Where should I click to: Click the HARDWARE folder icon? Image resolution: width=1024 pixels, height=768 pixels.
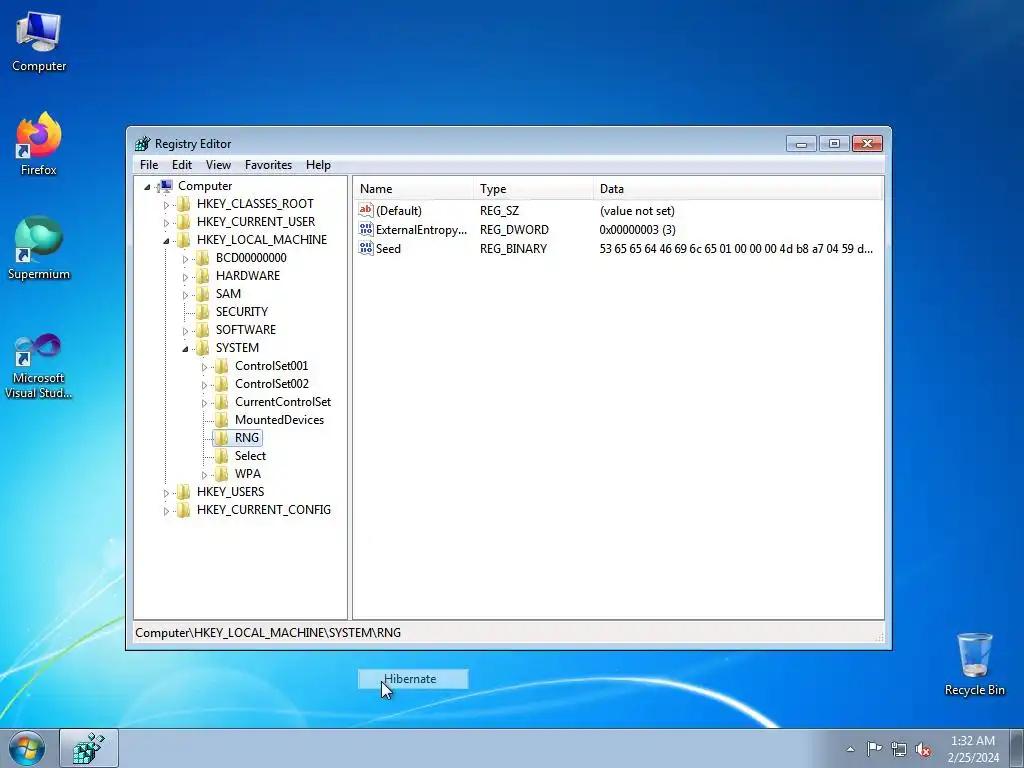[x=202, y=276]
